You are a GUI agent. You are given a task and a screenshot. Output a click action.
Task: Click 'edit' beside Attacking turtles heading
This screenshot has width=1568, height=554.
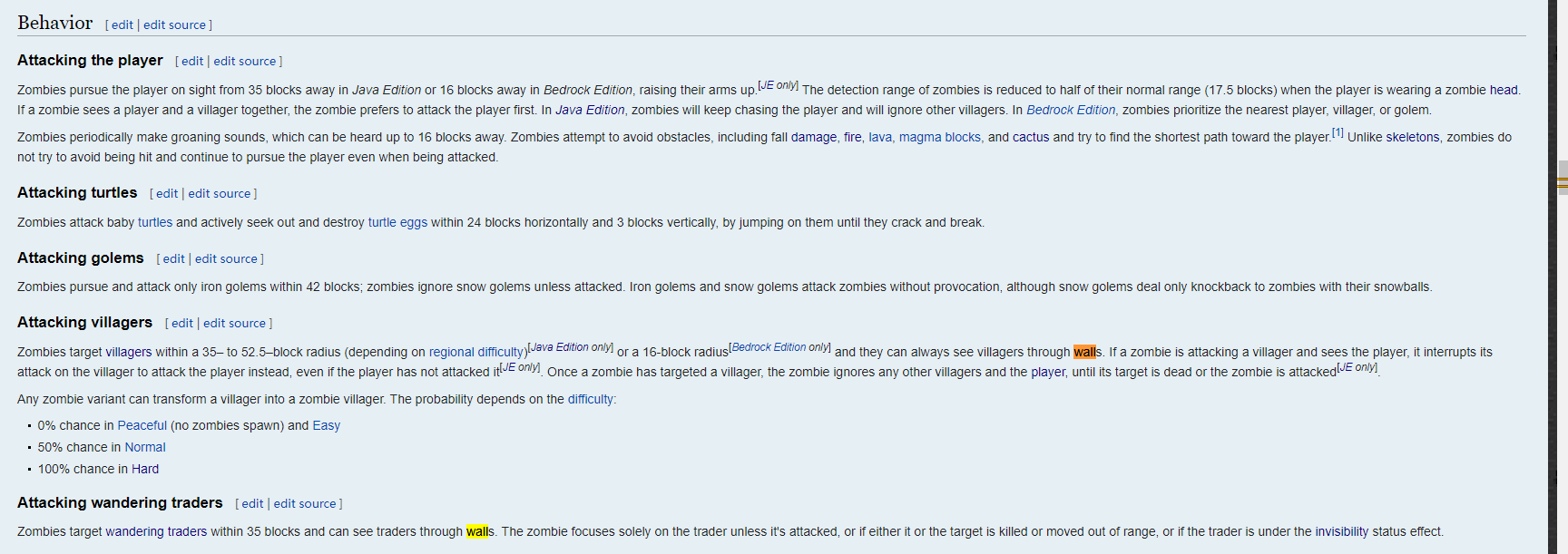click(167, 194)
